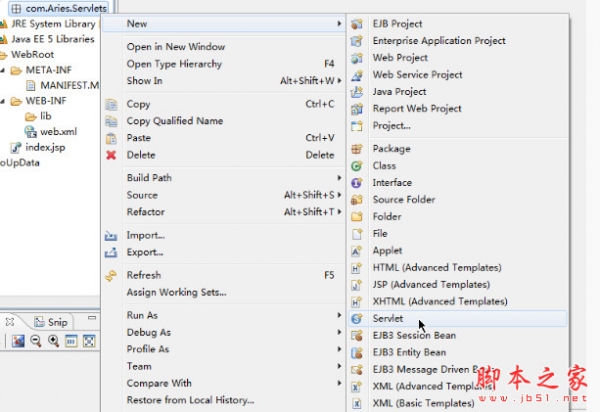Click the Report Web Project icon
This screenshot has height=412, width=600.
357,109
